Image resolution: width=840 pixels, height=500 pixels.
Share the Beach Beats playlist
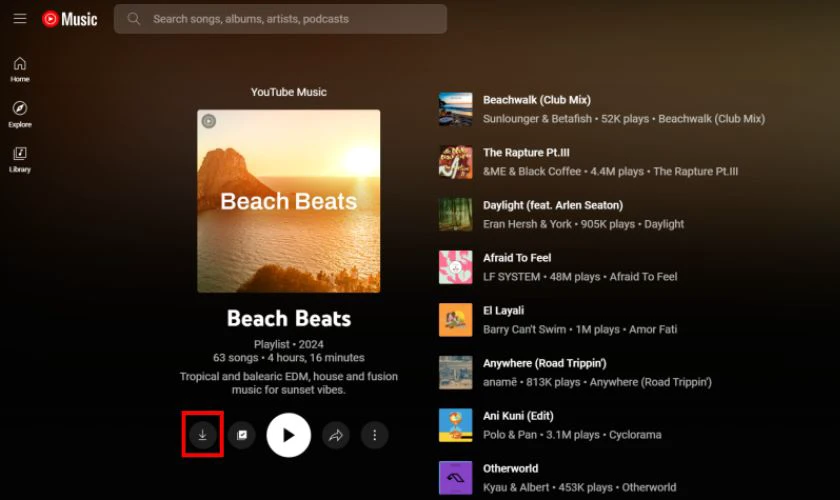pos(336,435)
